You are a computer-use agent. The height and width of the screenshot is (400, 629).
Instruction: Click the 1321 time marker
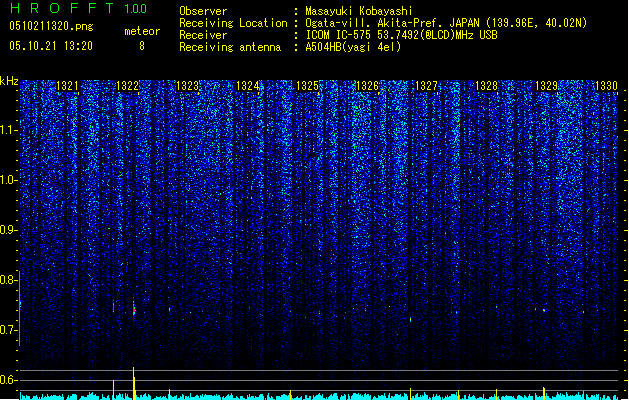point(67,86)
